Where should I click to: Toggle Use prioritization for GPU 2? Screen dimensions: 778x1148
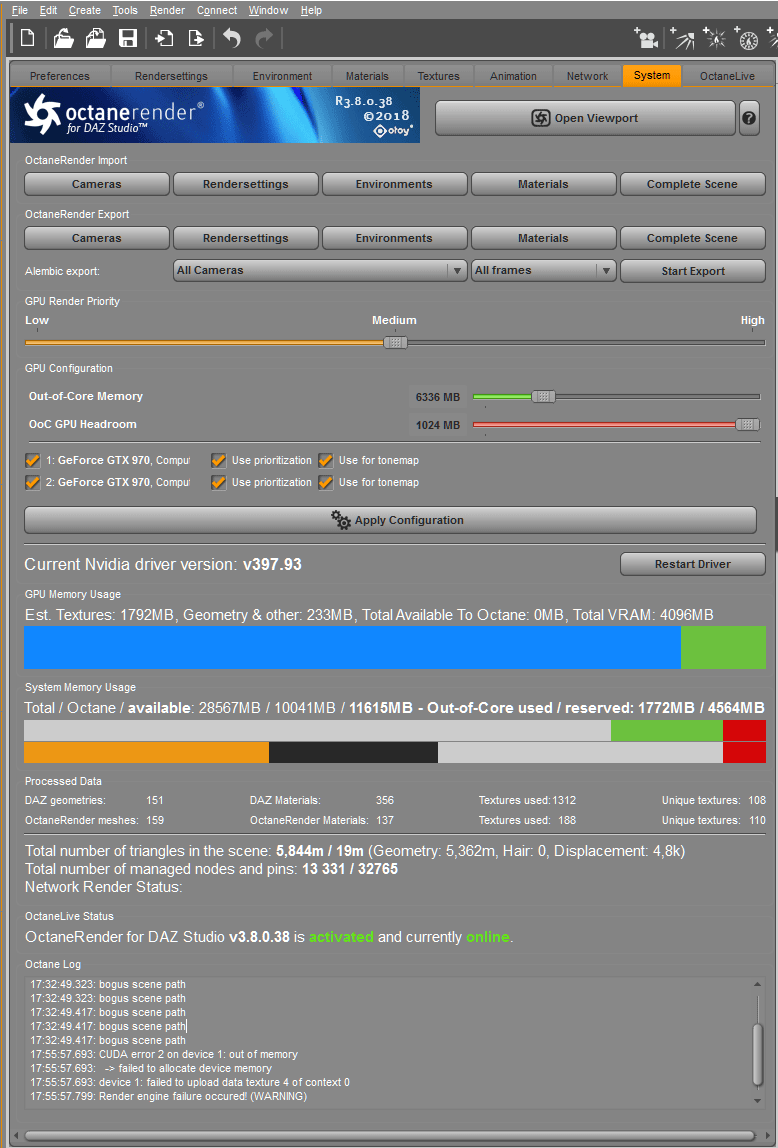tap(218, 482)
